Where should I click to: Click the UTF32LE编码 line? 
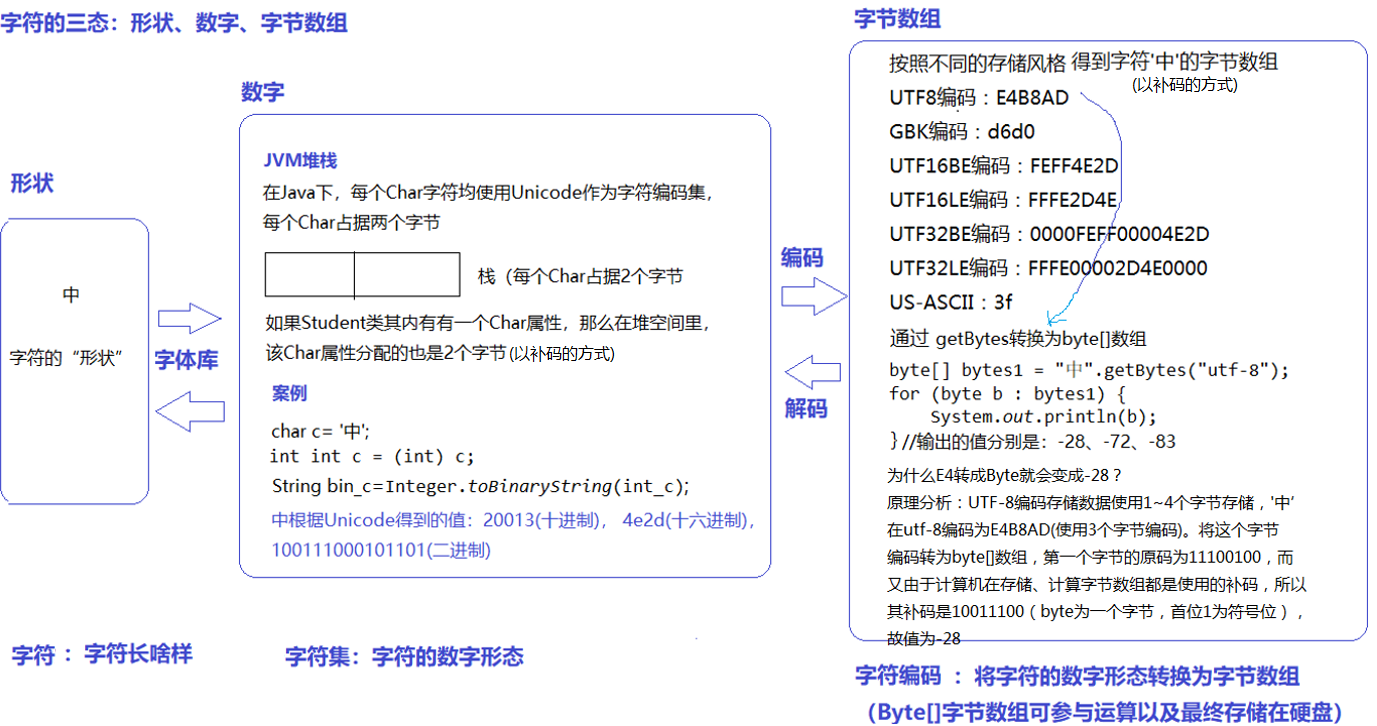[1048, 268]
